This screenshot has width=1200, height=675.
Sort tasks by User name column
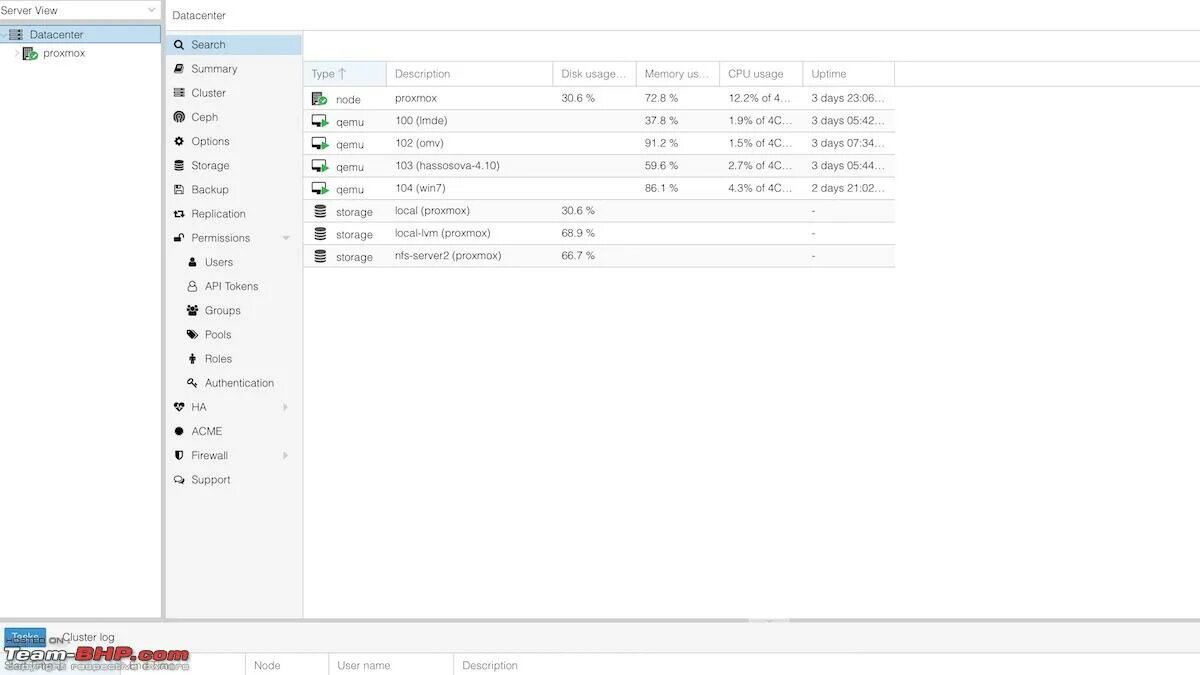click(391, 665)
